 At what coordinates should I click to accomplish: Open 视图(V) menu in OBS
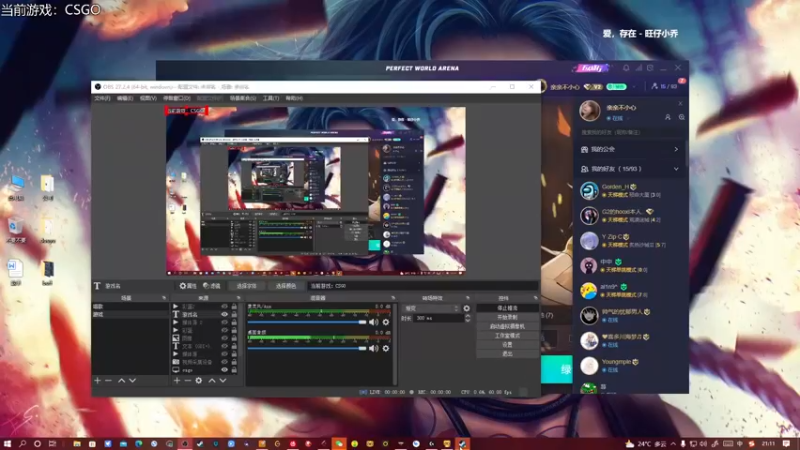[148, 98]
